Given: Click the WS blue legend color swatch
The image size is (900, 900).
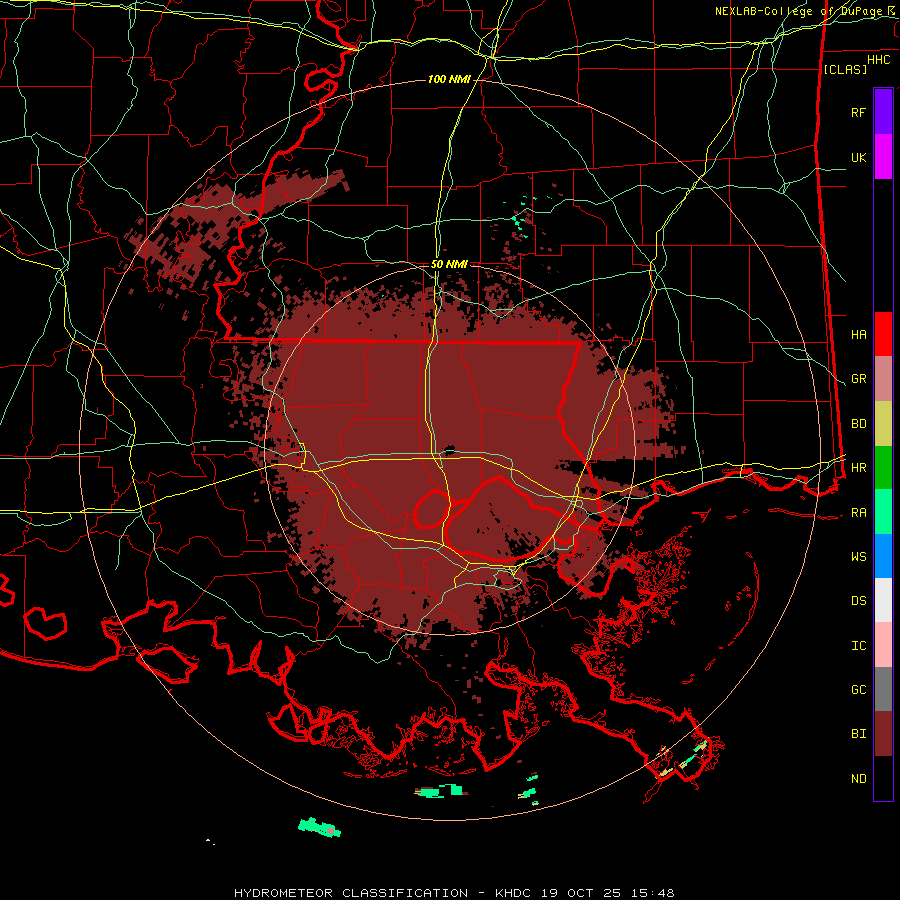Looking at the screenshot, I should [883, 556].
